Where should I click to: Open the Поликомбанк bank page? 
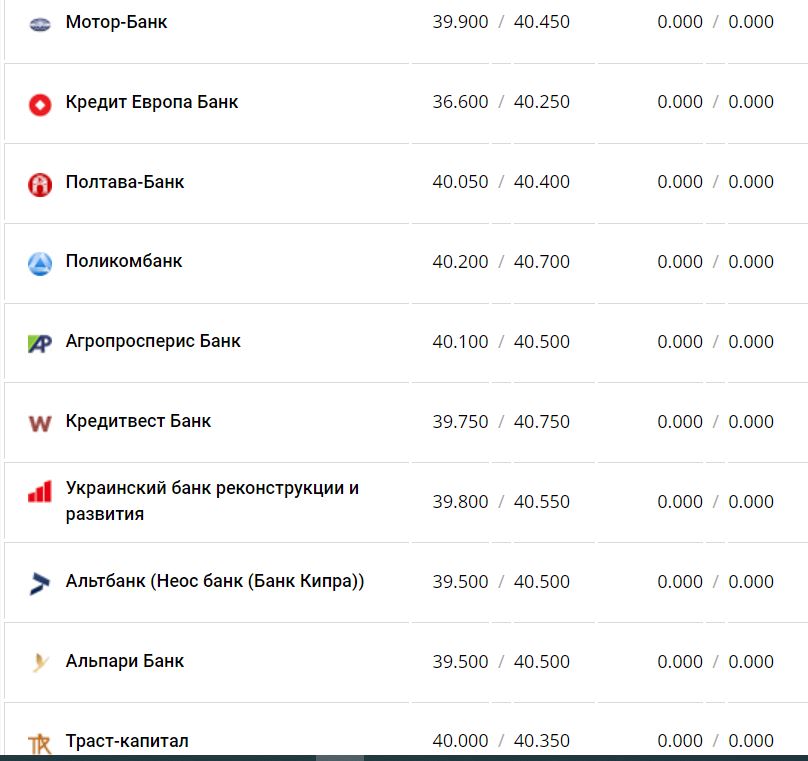tap(123, 262)
